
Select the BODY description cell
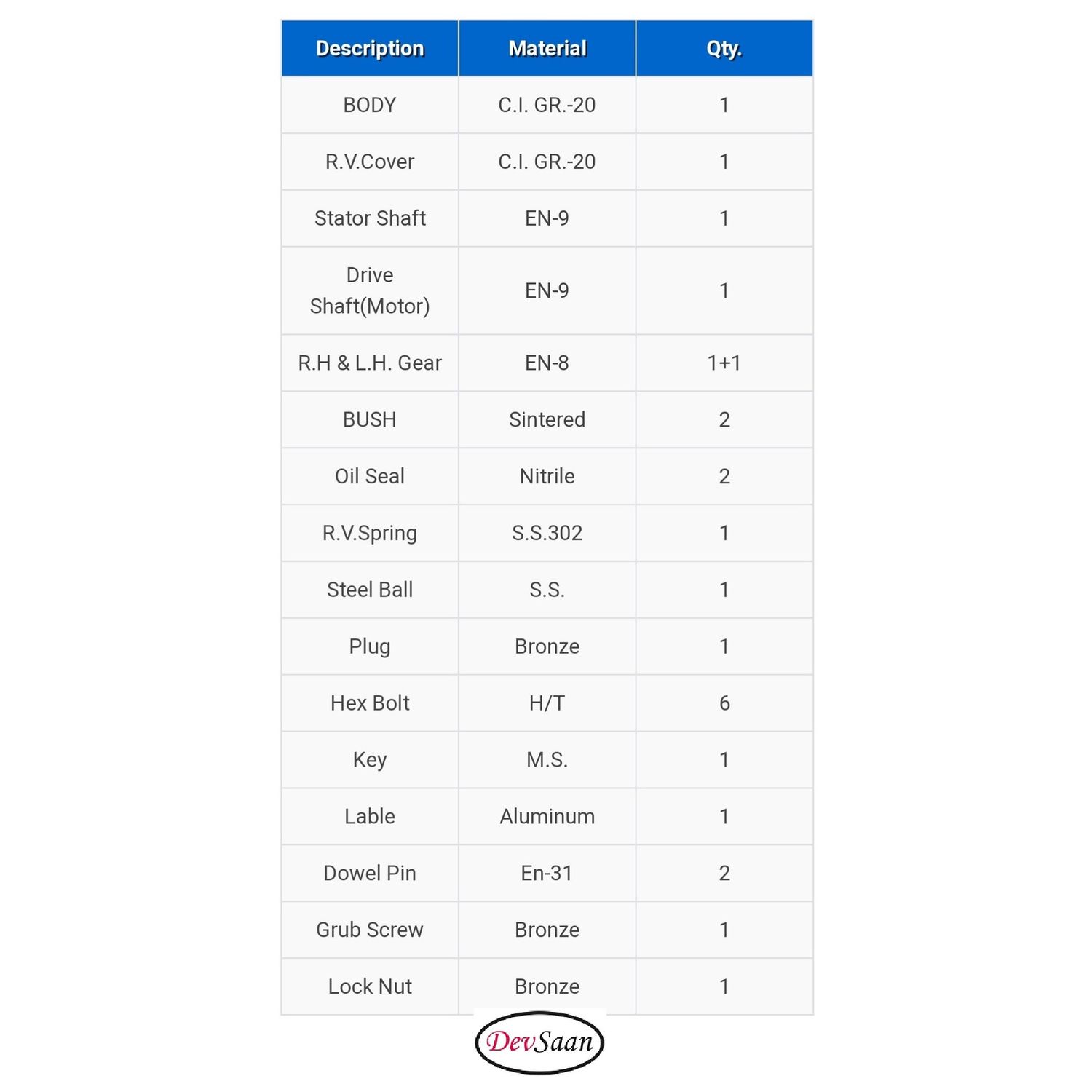(x=370, y=105)
